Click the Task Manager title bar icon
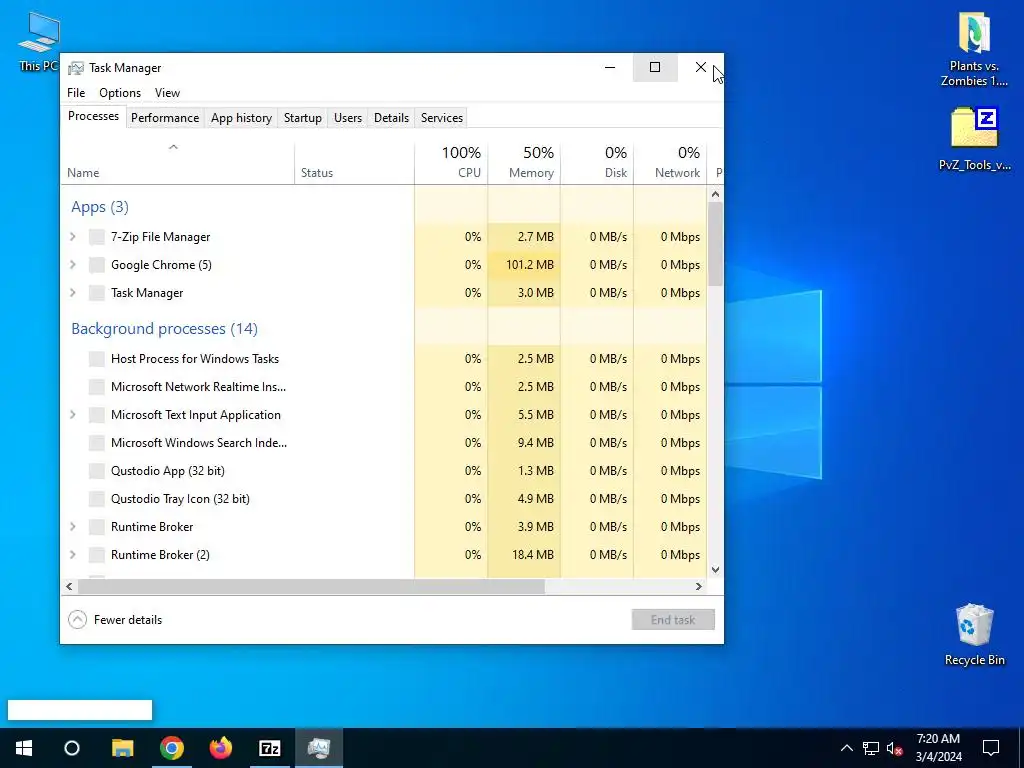 coord(76,68)
